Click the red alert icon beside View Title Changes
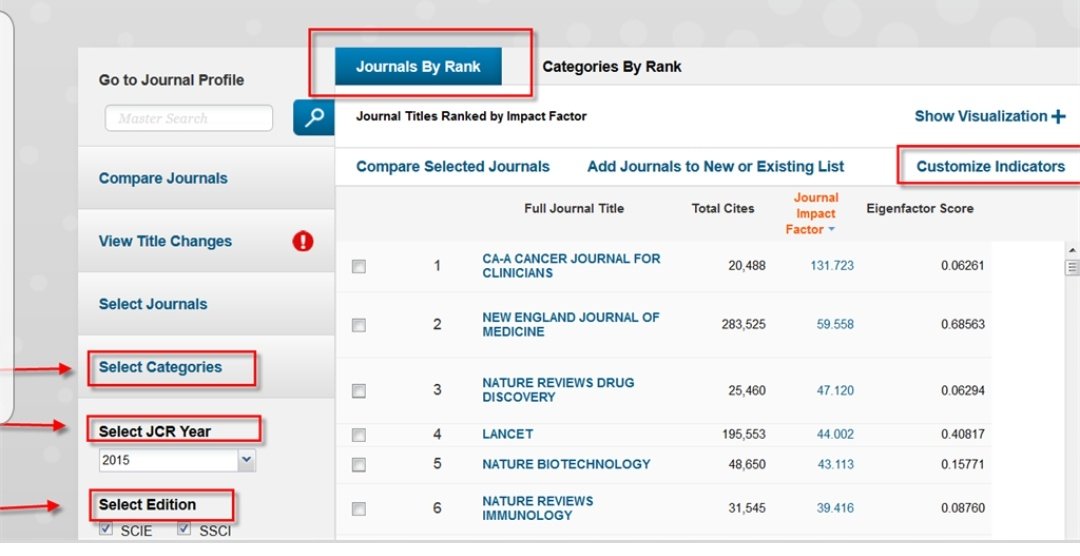1080x556 pixels. [x=303, y=241]
